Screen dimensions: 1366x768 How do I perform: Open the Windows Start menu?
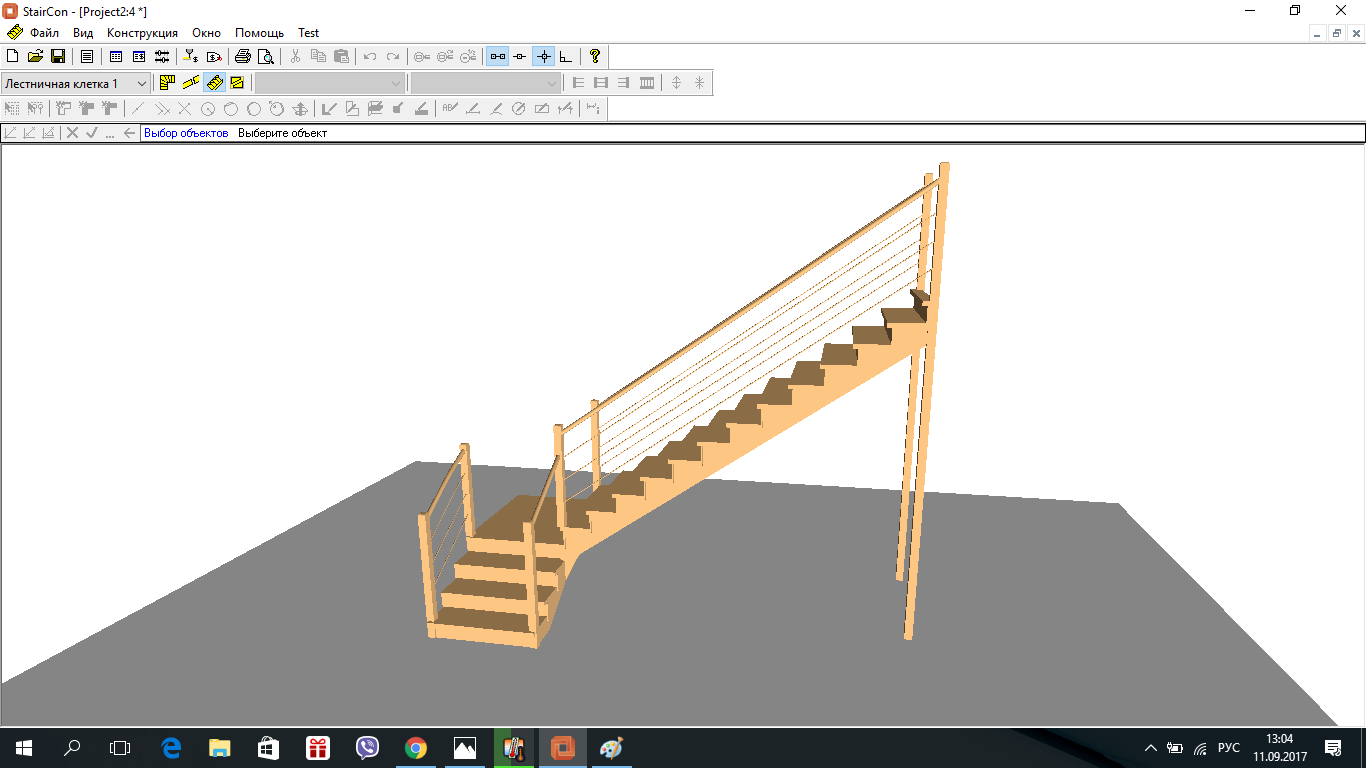point(24,748)
